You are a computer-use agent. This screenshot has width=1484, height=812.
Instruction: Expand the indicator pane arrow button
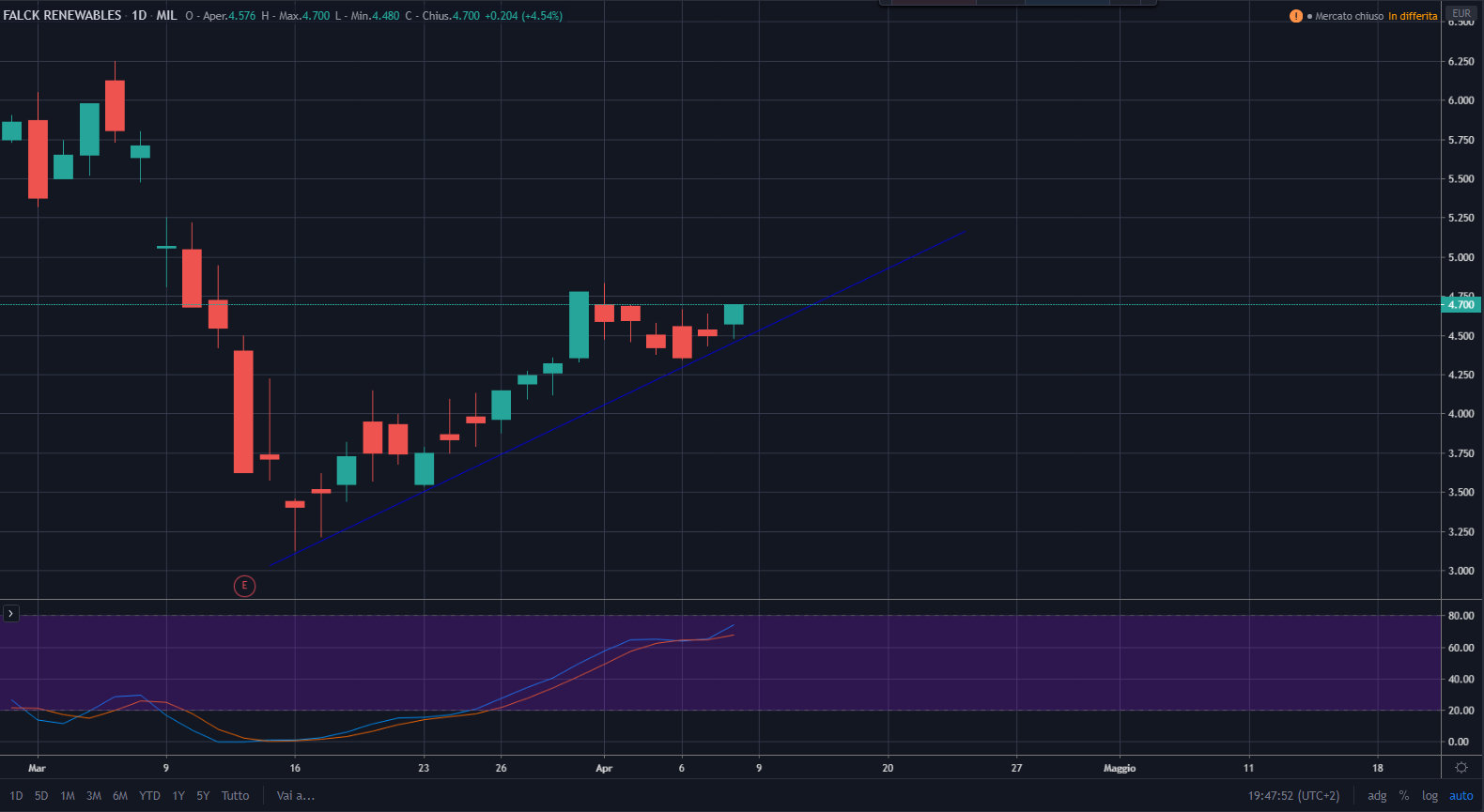(x=10, y=613)
